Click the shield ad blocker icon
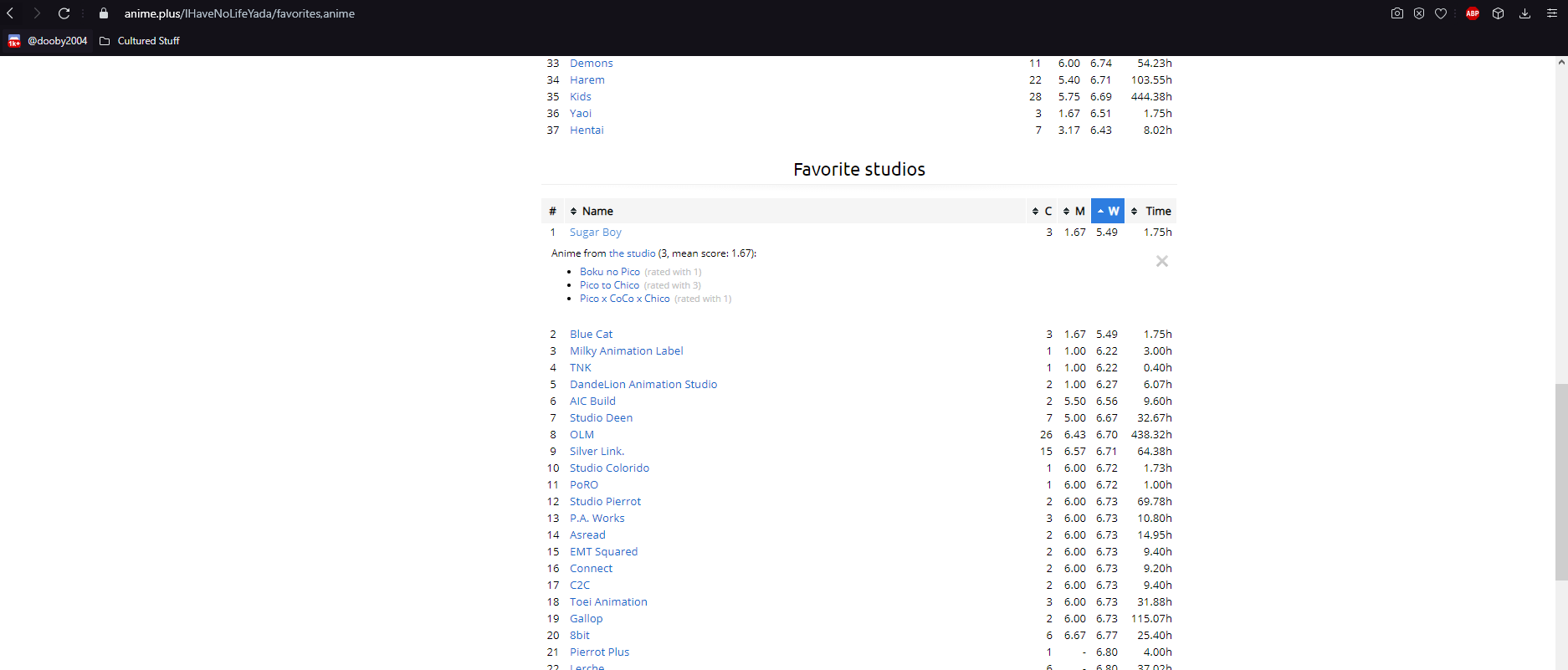Viewport: 1568px width, 670px height. point(1419,13)
